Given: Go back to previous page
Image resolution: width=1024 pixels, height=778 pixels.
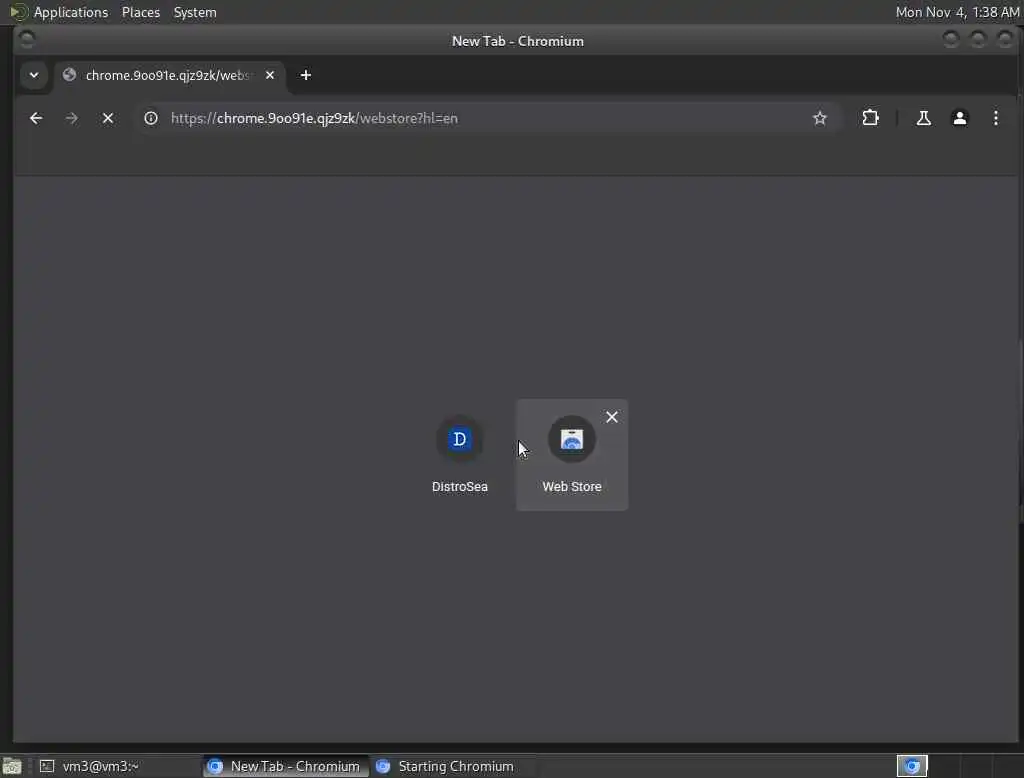Looking at the screenshot, I should coord(36,118).
